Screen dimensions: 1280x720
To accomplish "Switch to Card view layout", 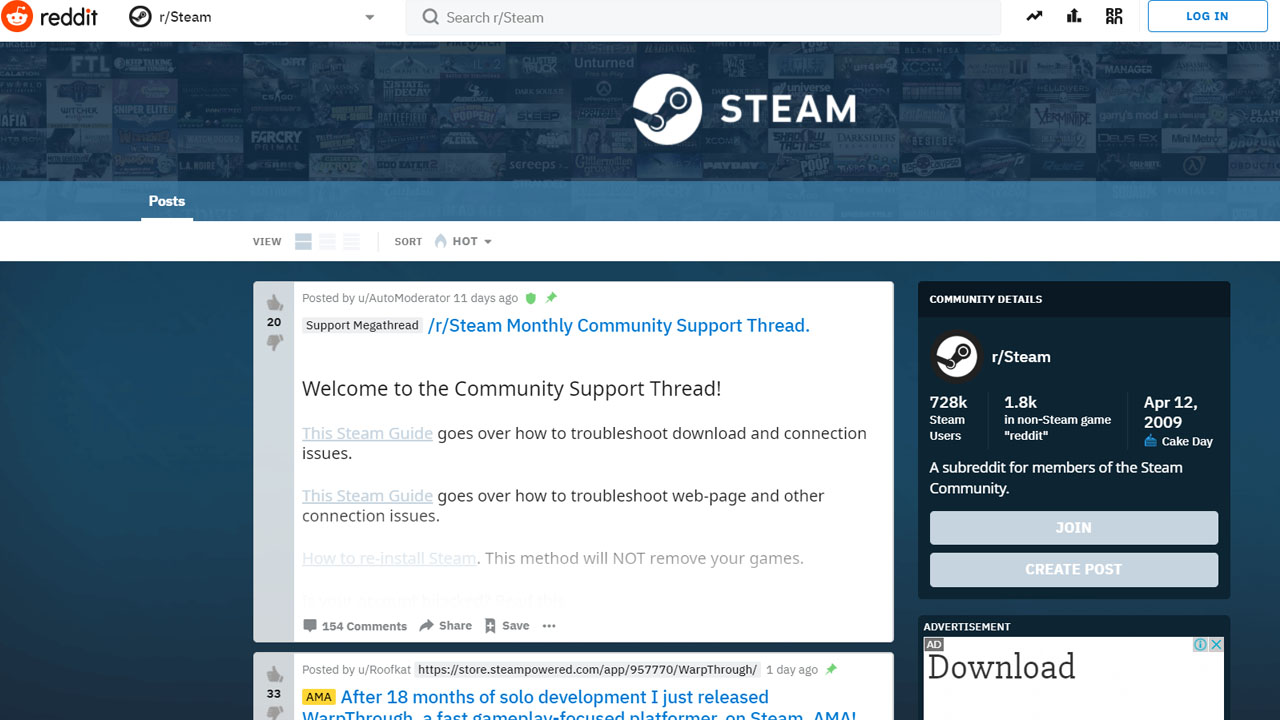I will (x=303, y=242).
